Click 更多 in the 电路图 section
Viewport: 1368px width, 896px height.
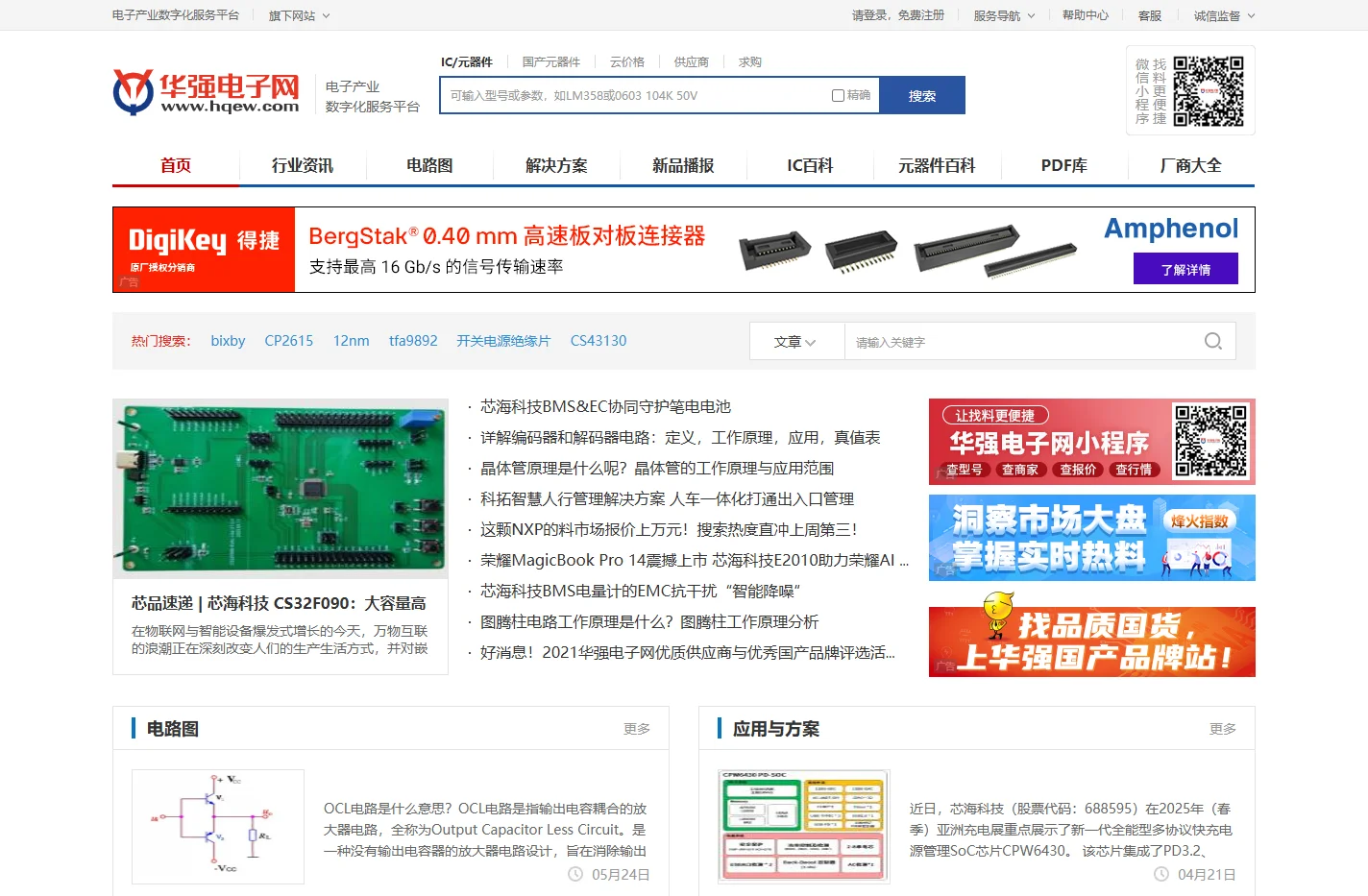point(637,729)
